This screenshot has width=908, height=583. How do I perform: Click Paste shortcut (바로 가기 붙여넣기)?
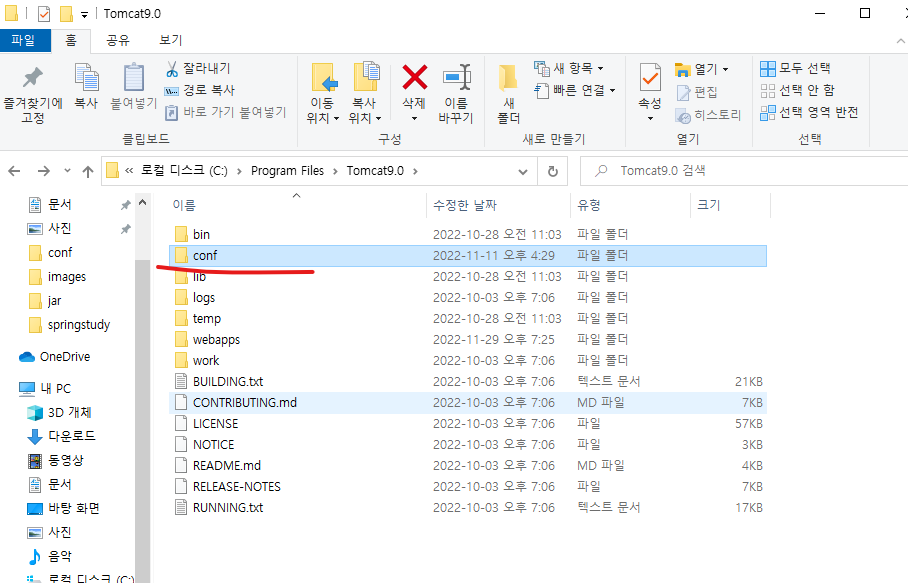[x=226, y=112]
